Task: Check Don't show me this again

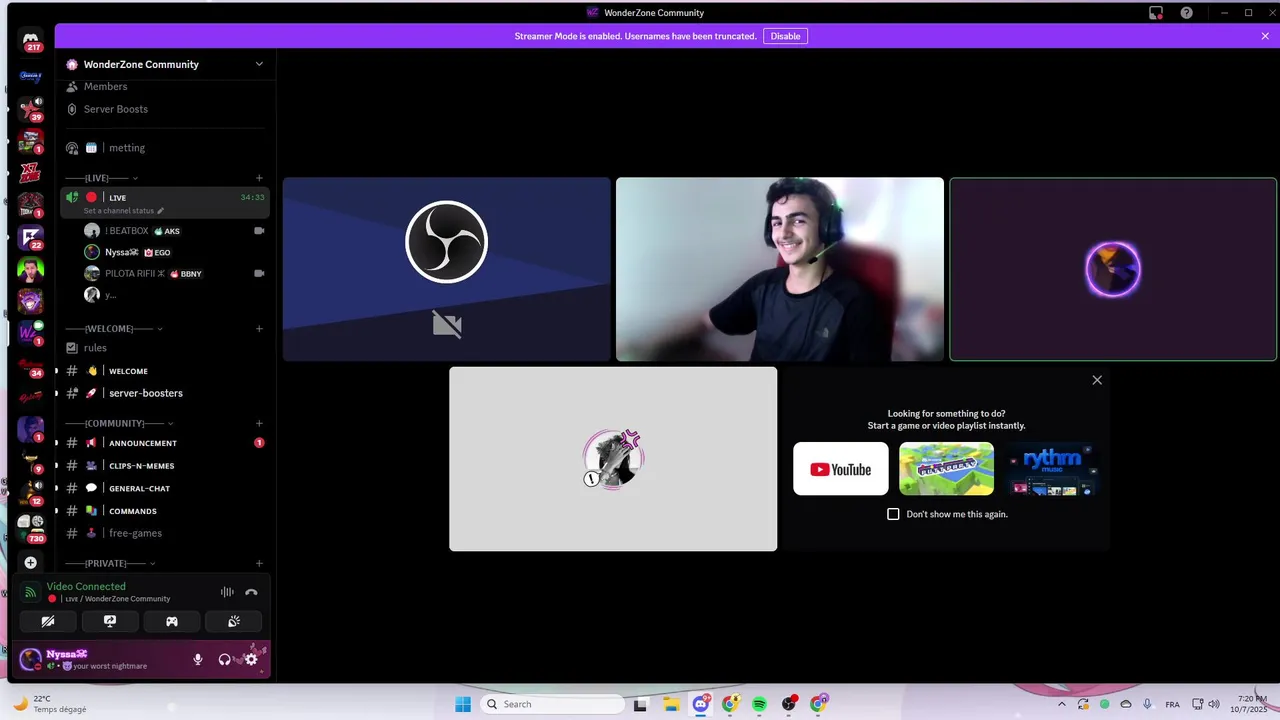Action: pos(893,514)
